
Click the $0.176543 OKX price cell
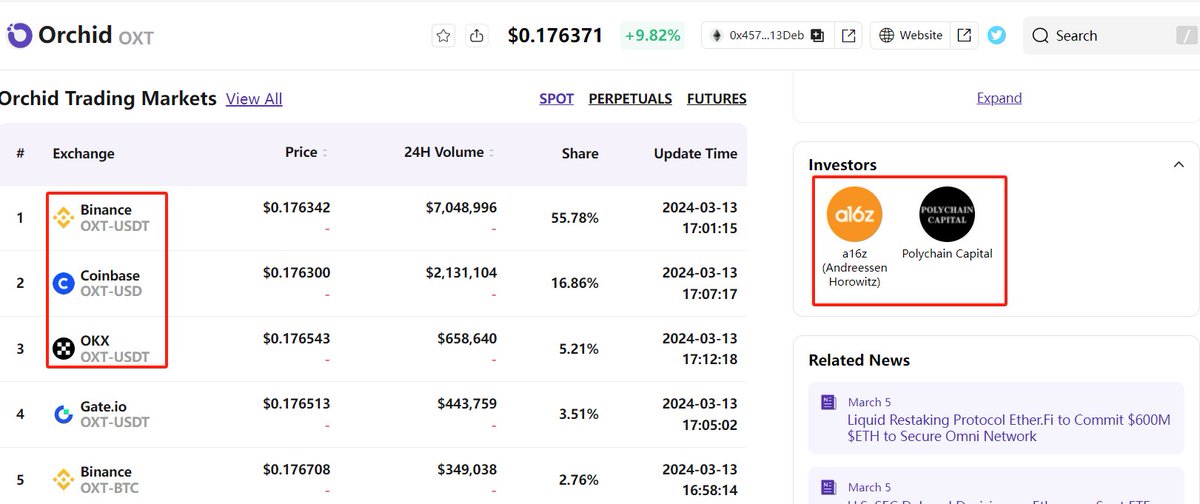297,339
